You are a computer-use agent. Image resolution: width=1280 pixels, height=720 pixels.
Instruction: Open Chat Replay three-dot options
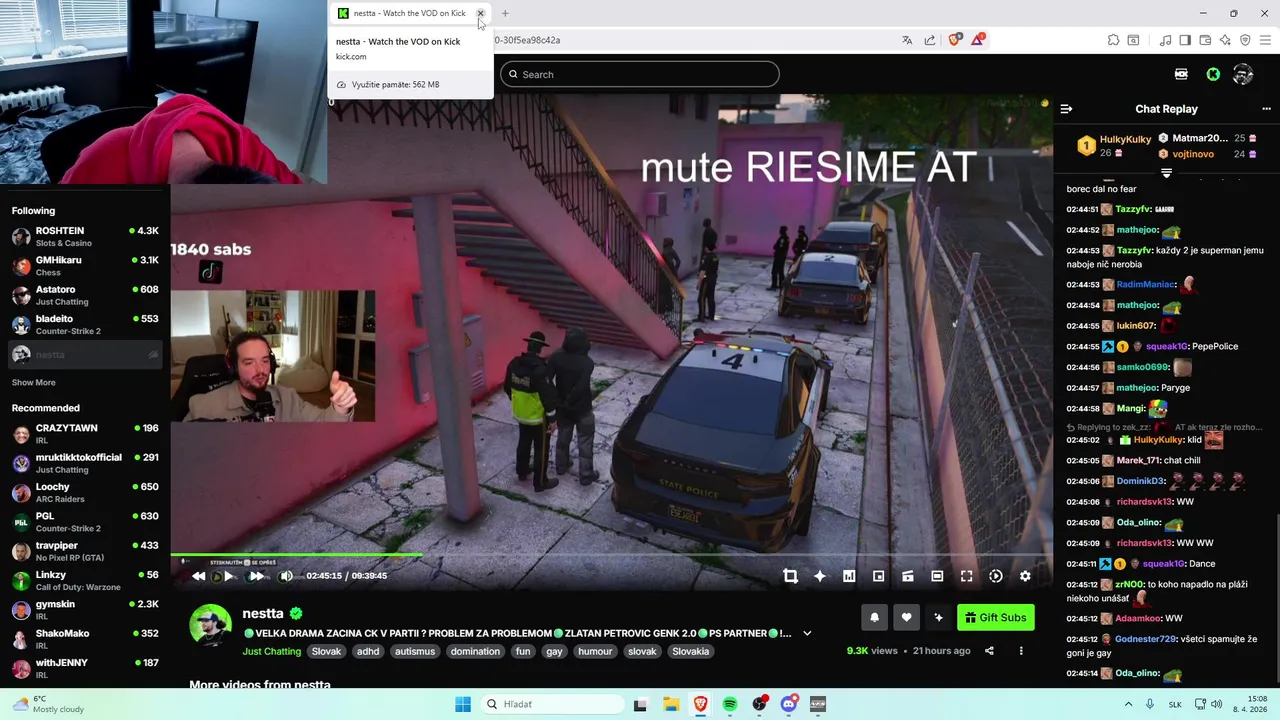pyautogui.click(x=1266, y=109)
